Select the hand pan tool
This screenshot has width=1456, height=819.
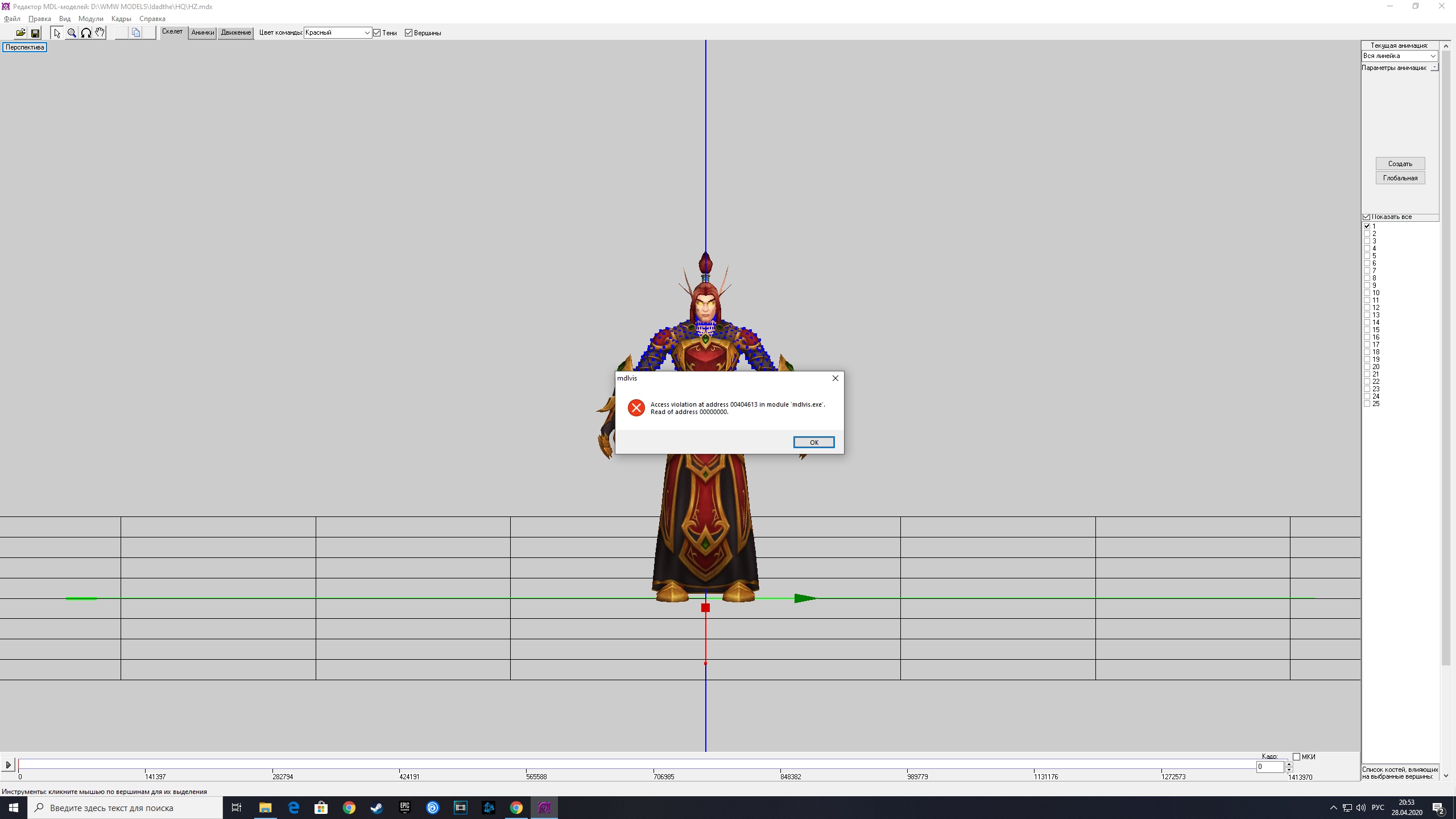[100, 33]
